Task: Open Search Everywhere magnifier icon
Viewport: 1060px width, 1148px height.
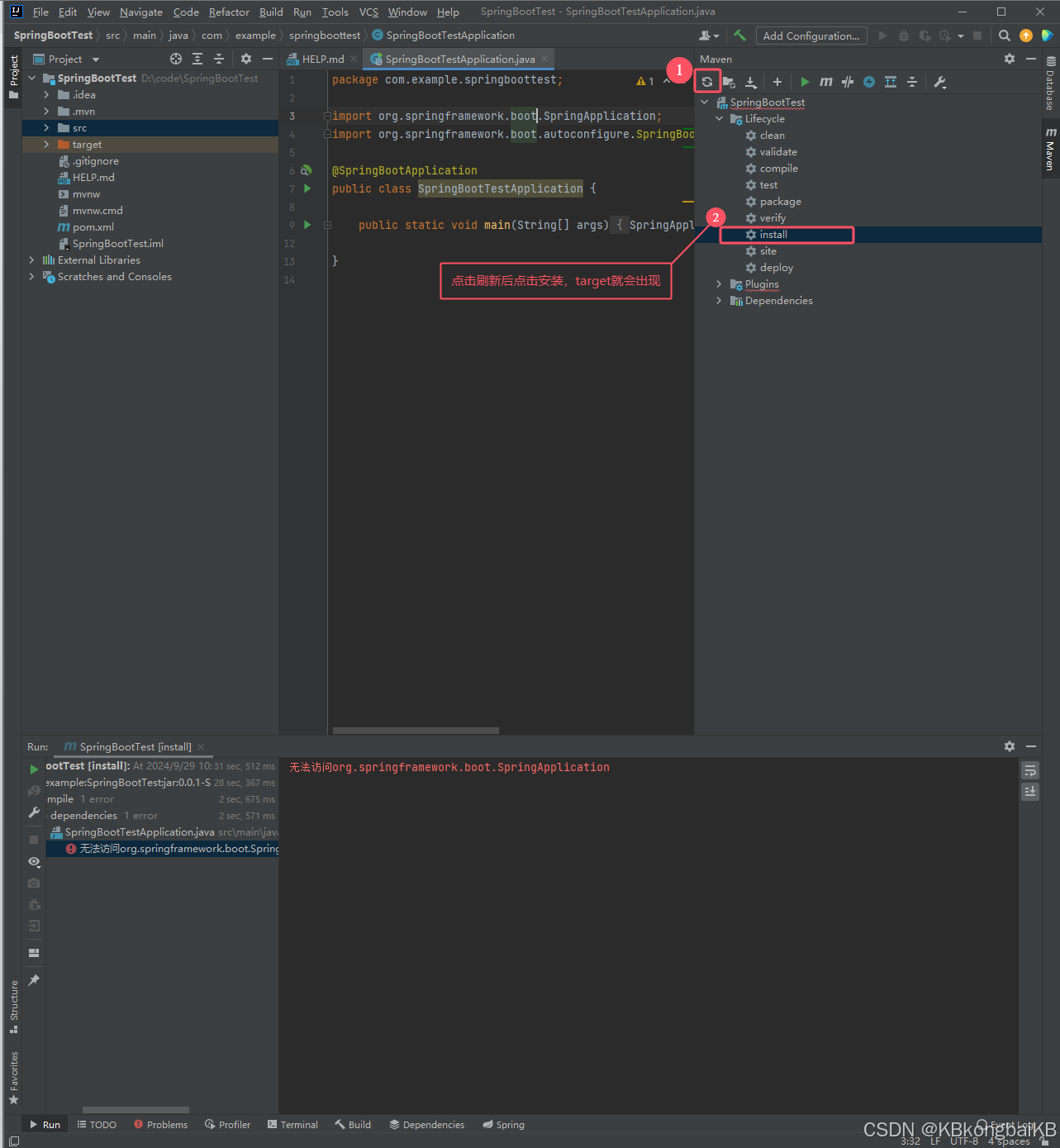Action: point(1005,36)
